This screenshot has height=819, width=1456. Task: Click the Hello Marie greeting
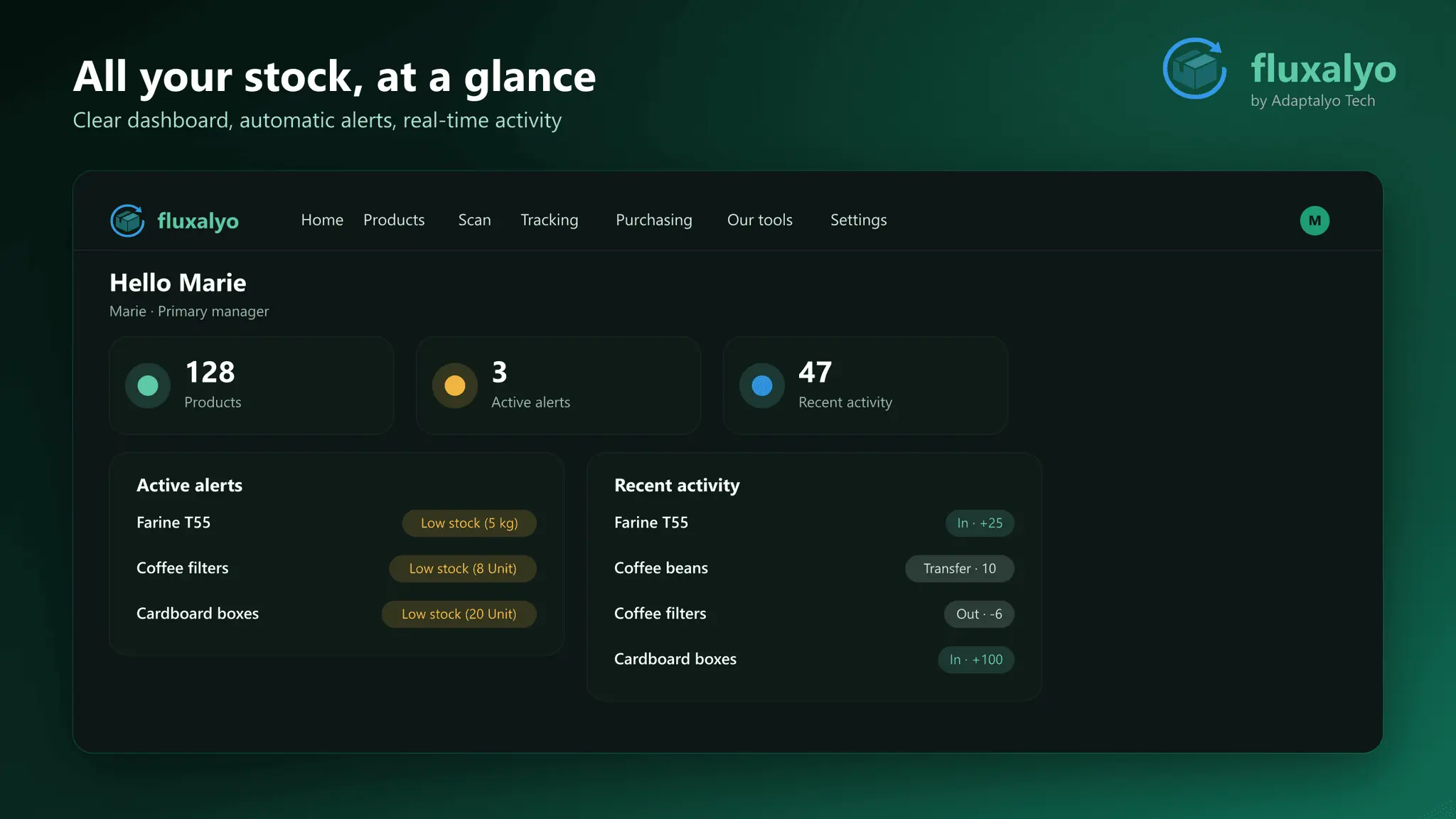click(x=178, y=283)
